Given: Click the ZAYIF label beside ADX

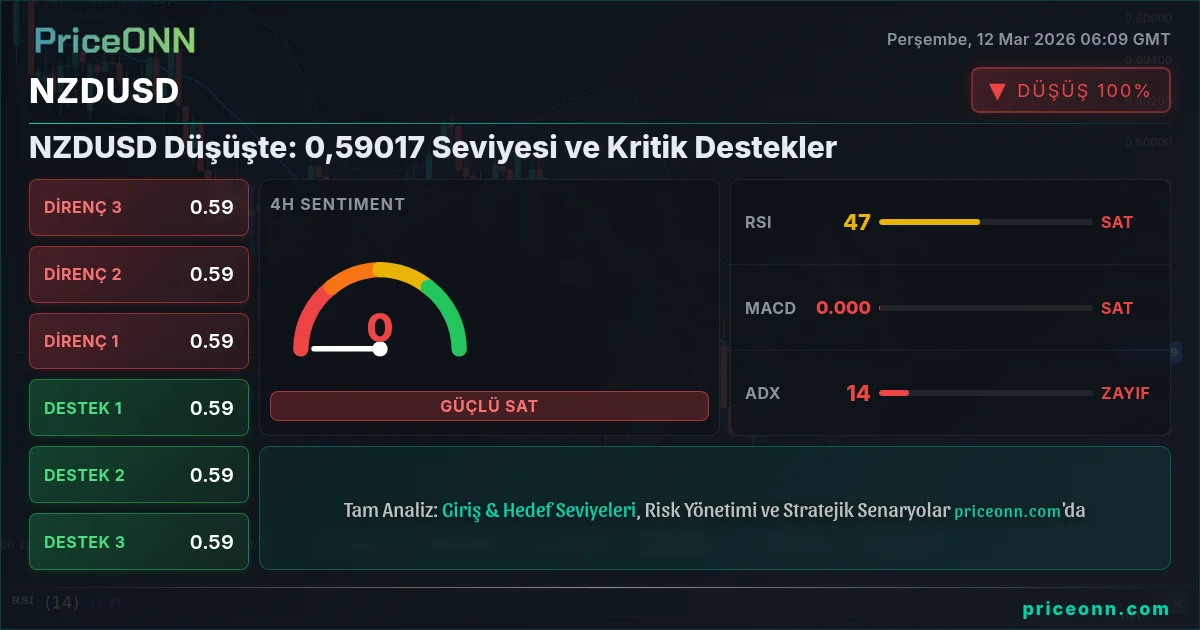Looking at the screenshot, I should [x=1125, y=393].
